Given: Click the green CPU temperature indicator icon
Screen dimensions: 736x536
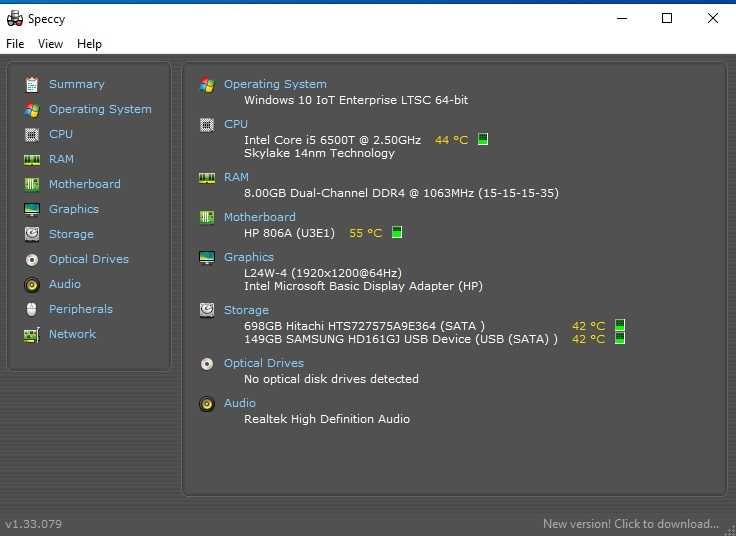Looking at the screenshot, I should click(483, 139).
